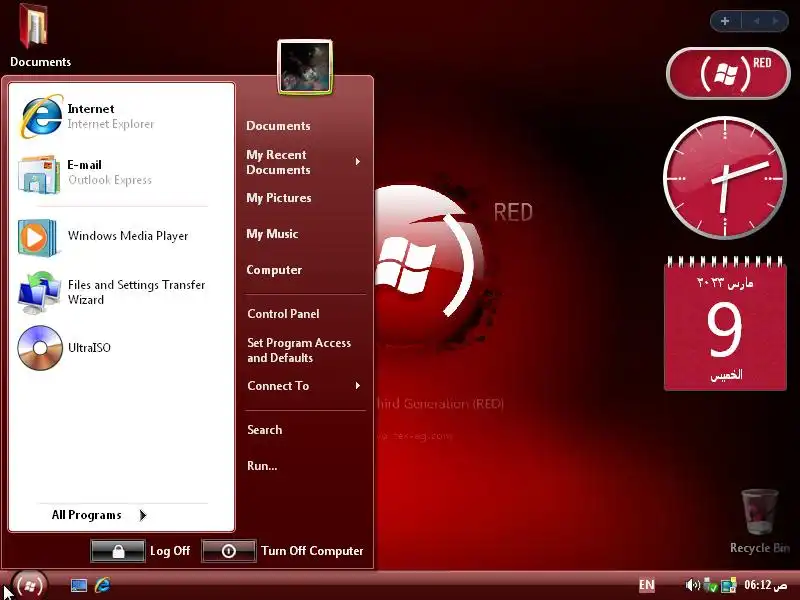Select Set Program Access and Defaults
Image resolution: width=800 pixels, height=600 pixels.
[299, 351]
